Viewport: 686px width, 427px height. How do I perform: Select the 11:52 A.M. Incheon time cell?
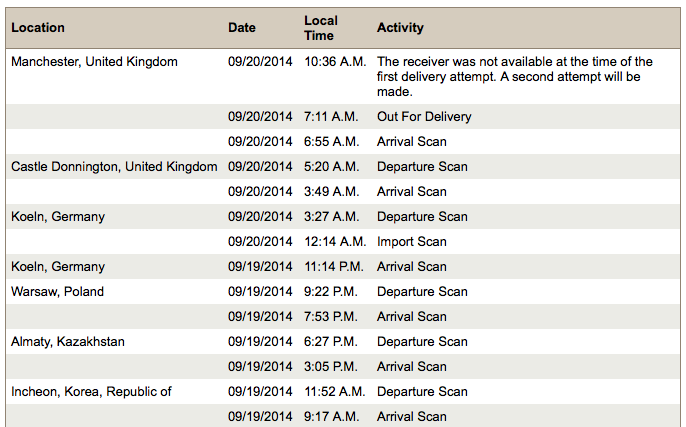[x=335, y=392]
